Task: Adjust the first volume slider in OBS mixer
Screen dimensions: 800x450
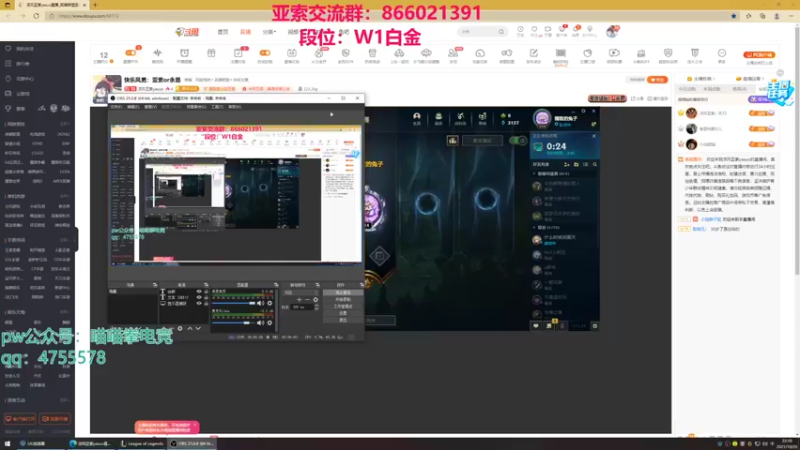Action: [234, 303]
